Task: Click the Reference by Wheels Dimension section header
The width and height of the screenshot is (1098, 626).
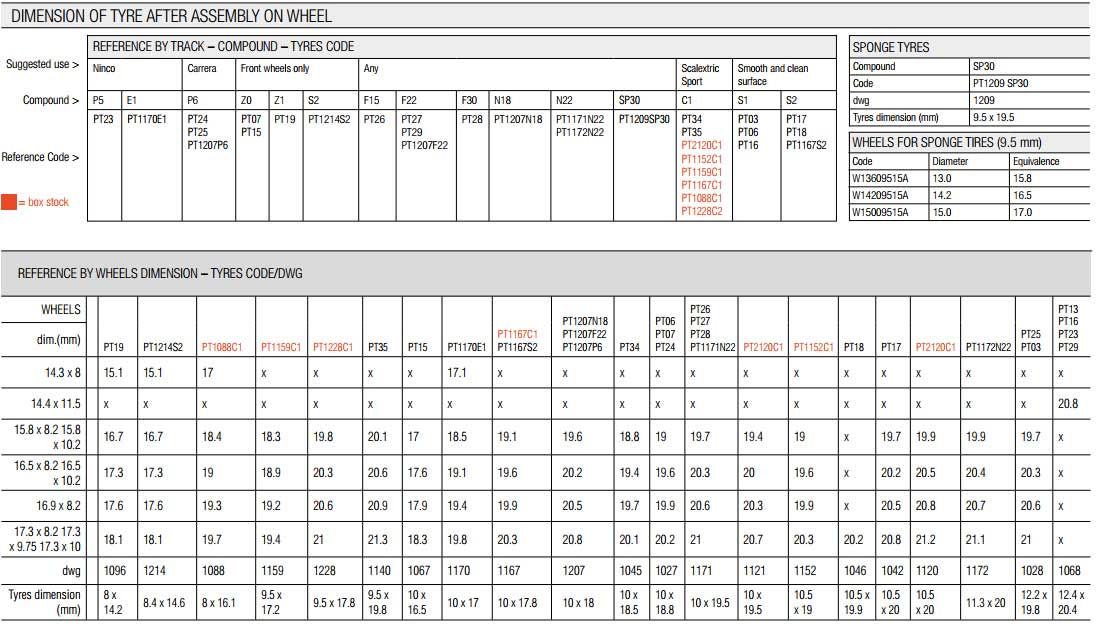Action: tap(160, 273)
